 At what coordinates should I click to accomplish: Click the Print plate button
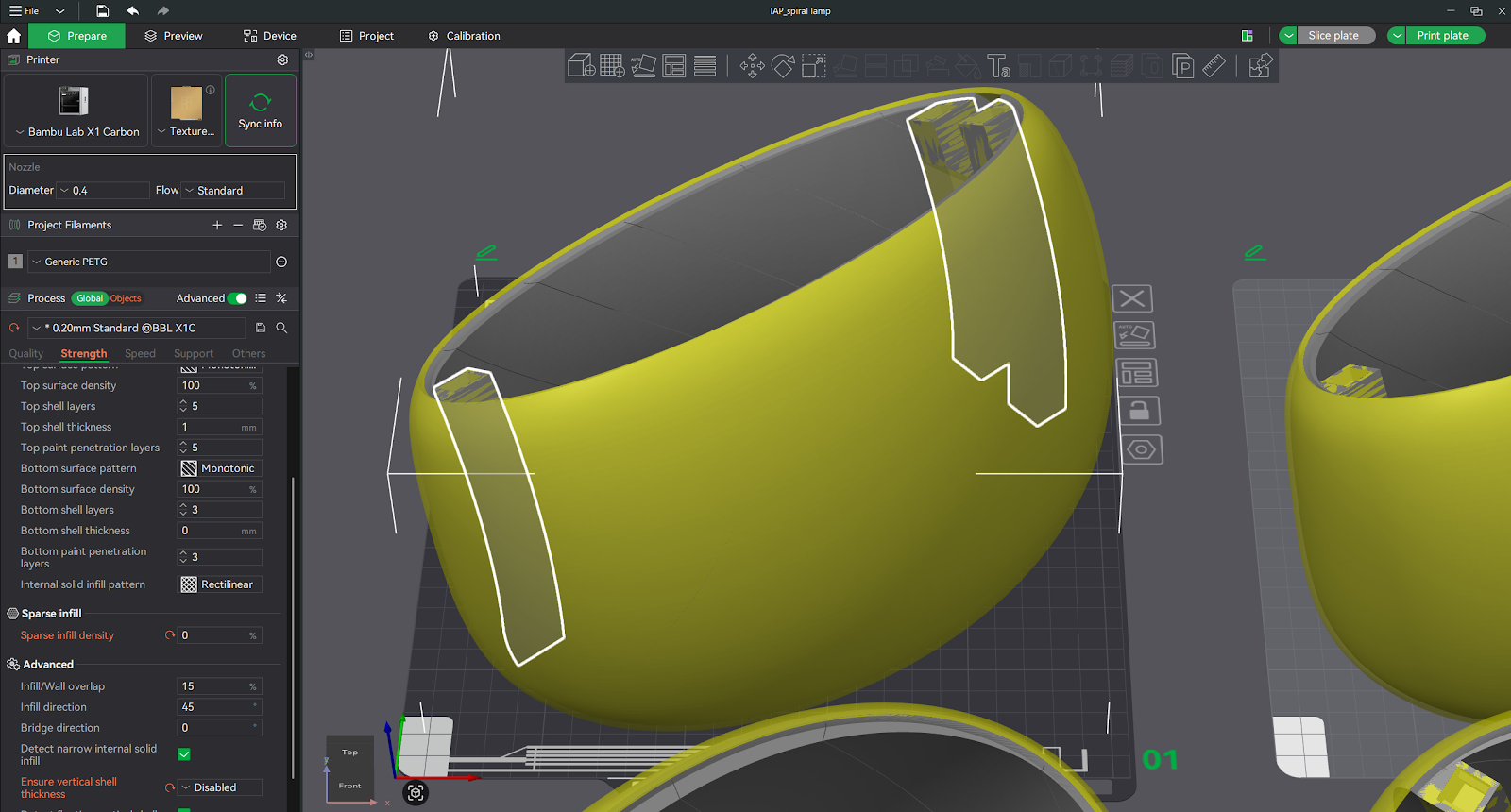point(1445,36)
